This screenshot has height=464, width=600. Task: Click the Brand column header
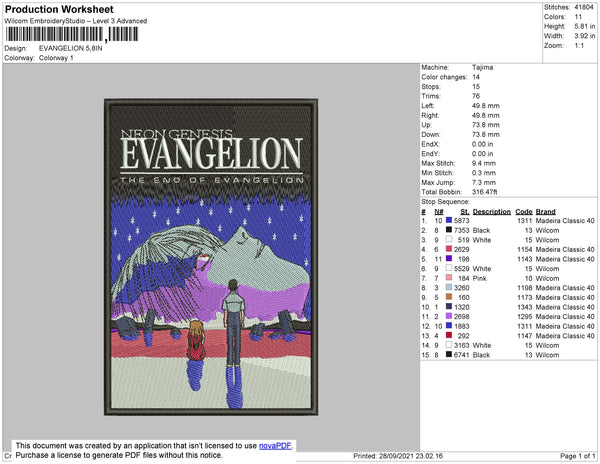pos(545,212)
